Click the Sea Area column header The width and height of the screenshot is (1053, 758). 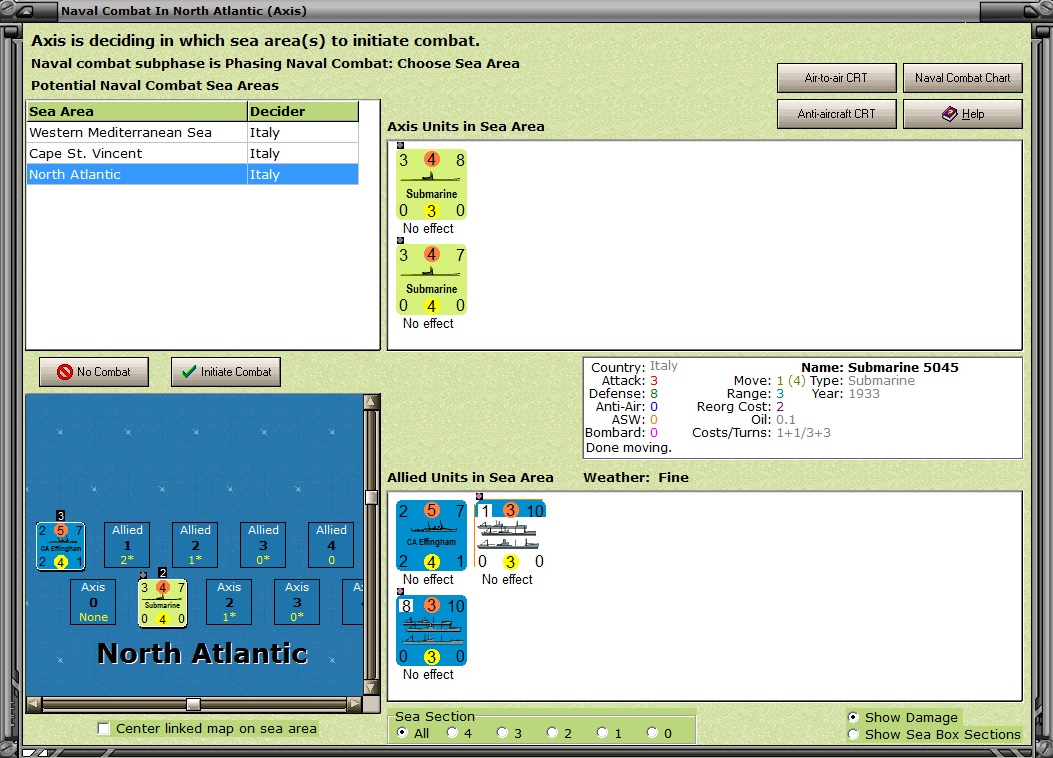pyautogui.click(x=137, y=111)
